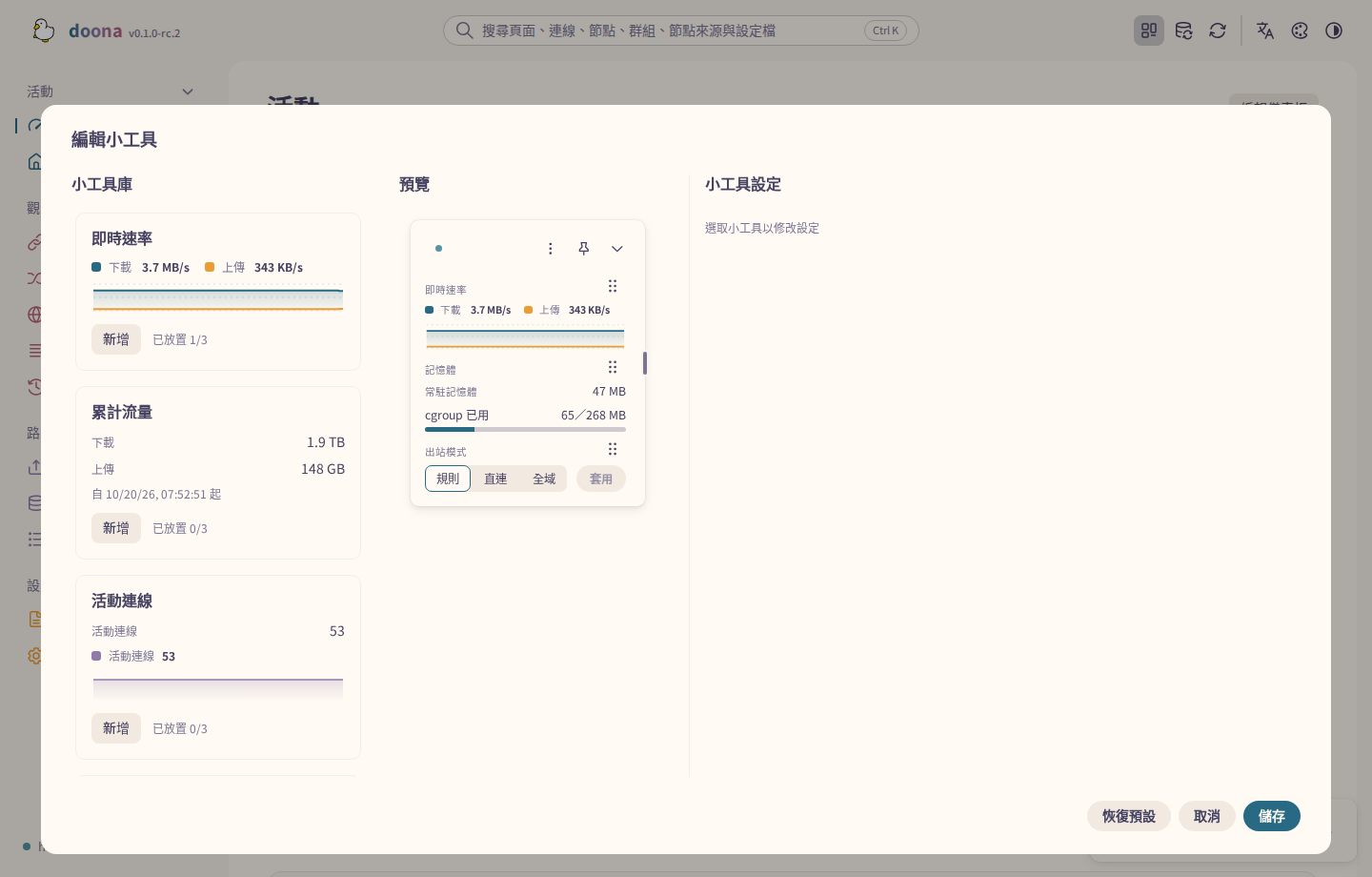
Task: Click the 活動連線 chart in widget library
Action: pyautogui.click(x=218, y=688)
